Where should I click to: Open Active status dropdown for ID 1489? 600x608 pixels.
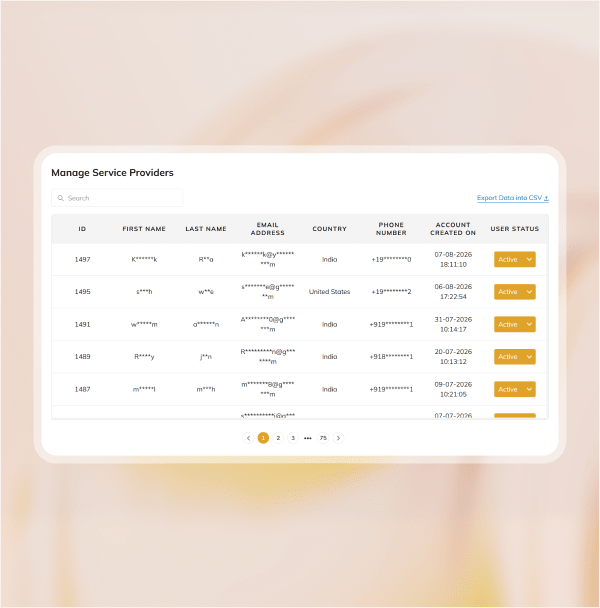(515, 357)
